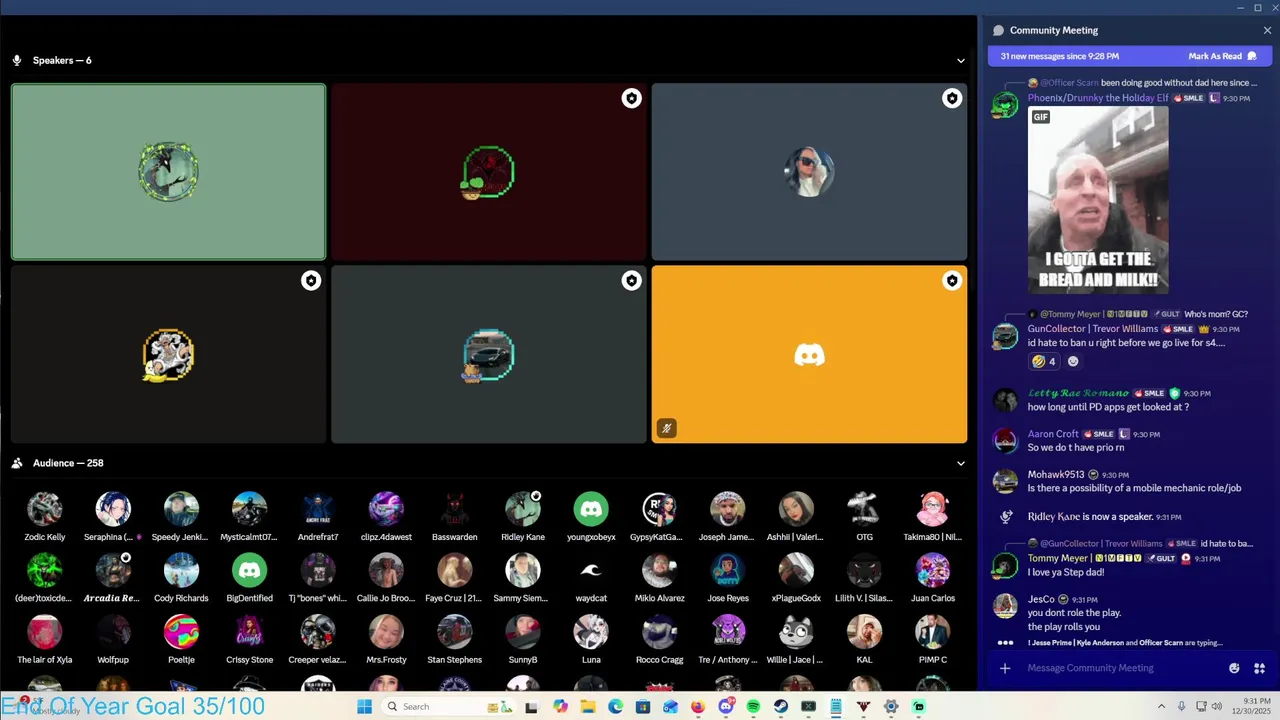Click the "Stan Stephens" audience name
The width and height of the screenshot is (1280, 720).
454,660
